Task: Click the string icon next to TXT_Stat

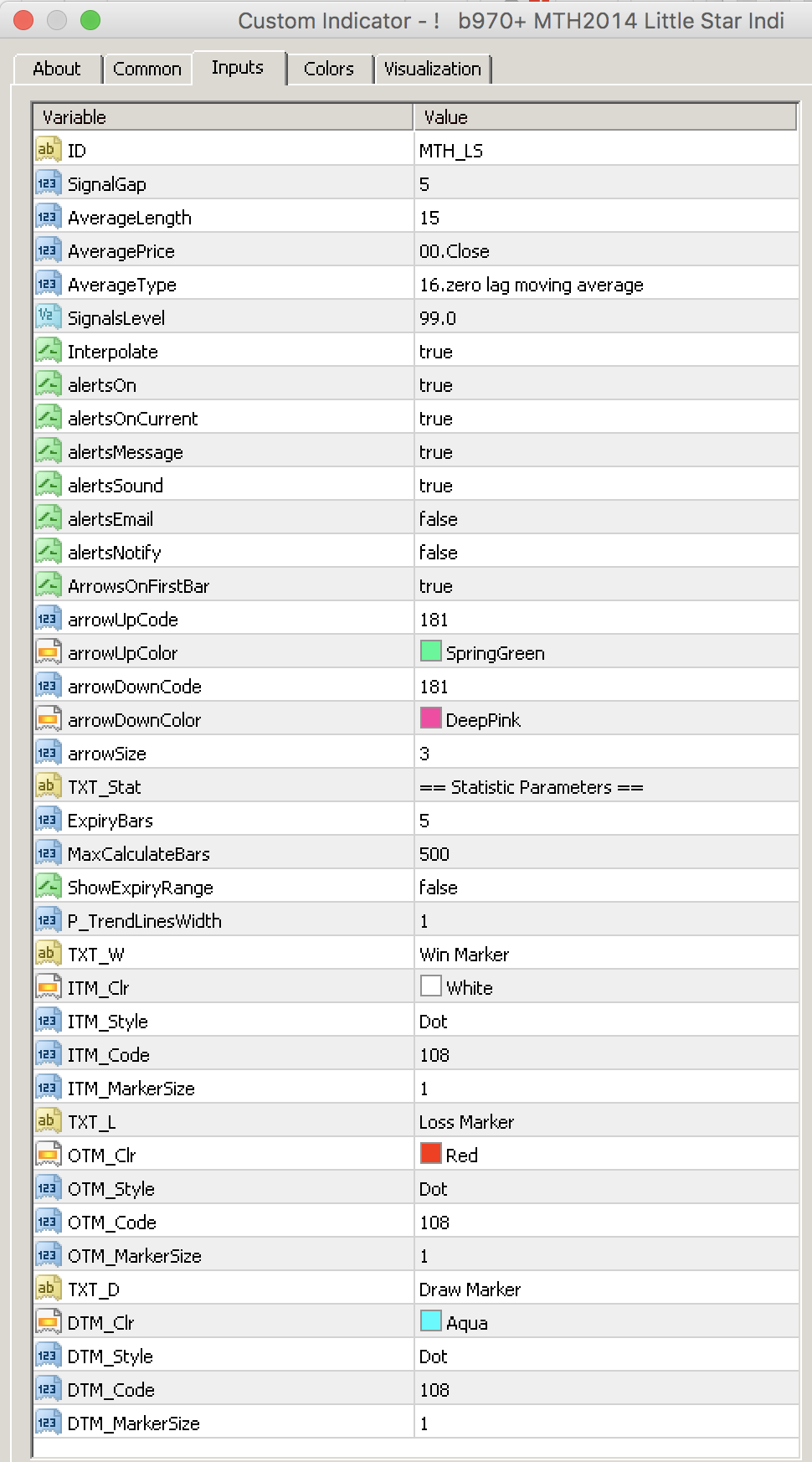Action: click(x=48, y=786)
